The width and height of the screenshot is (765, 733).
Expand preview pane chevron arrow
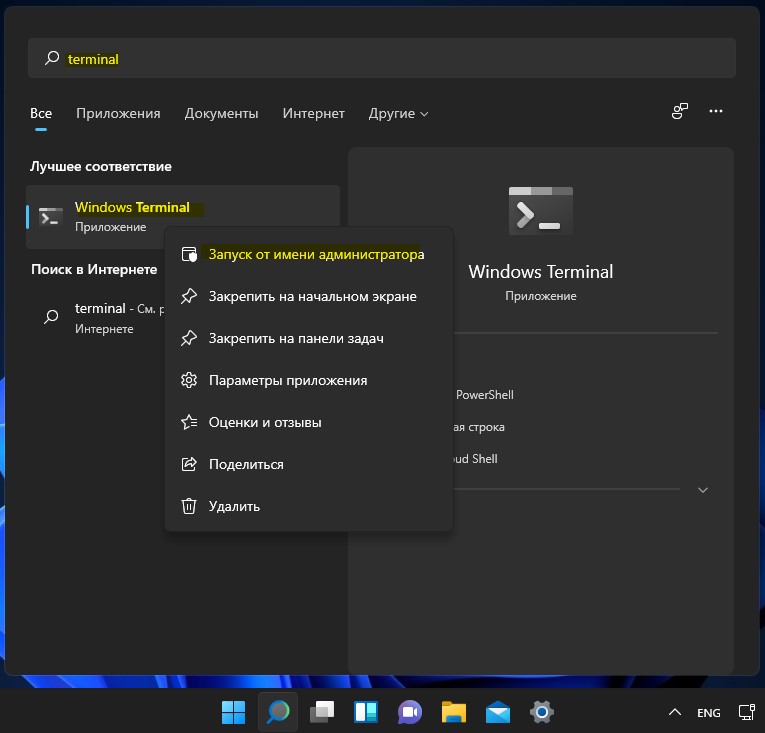[703, 490]
